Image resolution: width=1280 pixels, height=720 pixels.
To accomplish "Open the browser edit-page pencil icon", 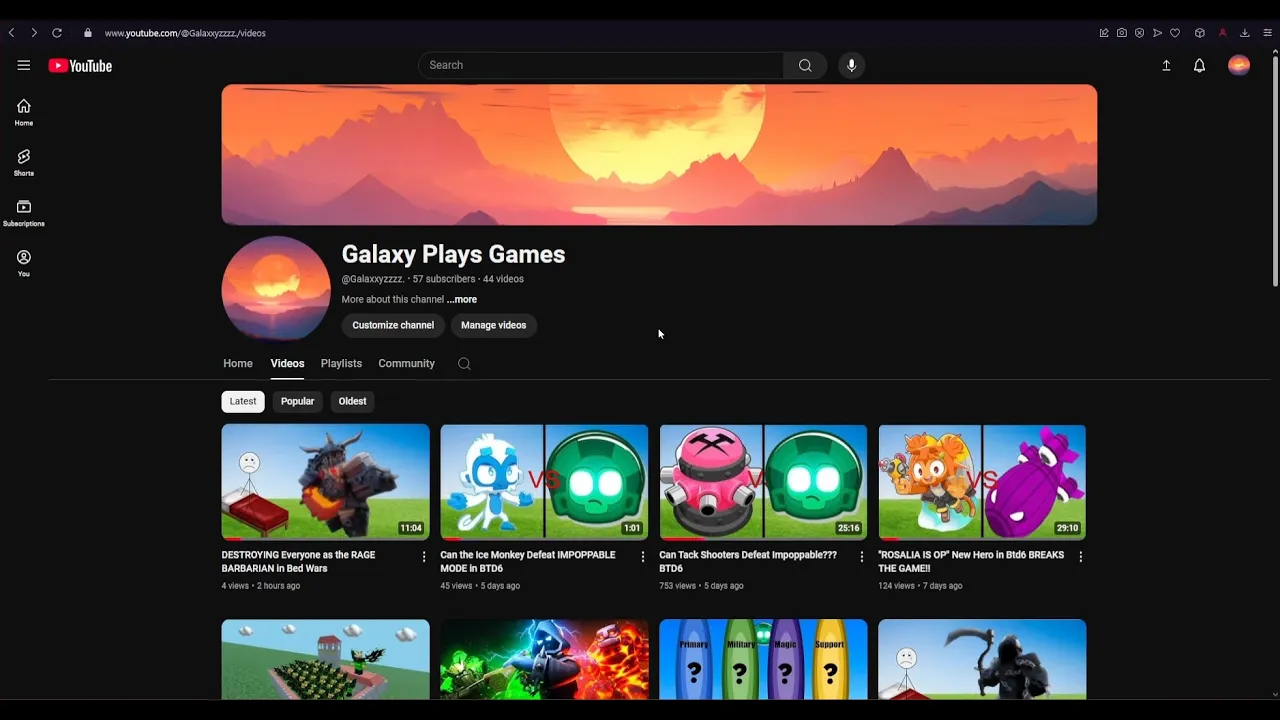I will pyautogui.click(x=1104, y=33).
